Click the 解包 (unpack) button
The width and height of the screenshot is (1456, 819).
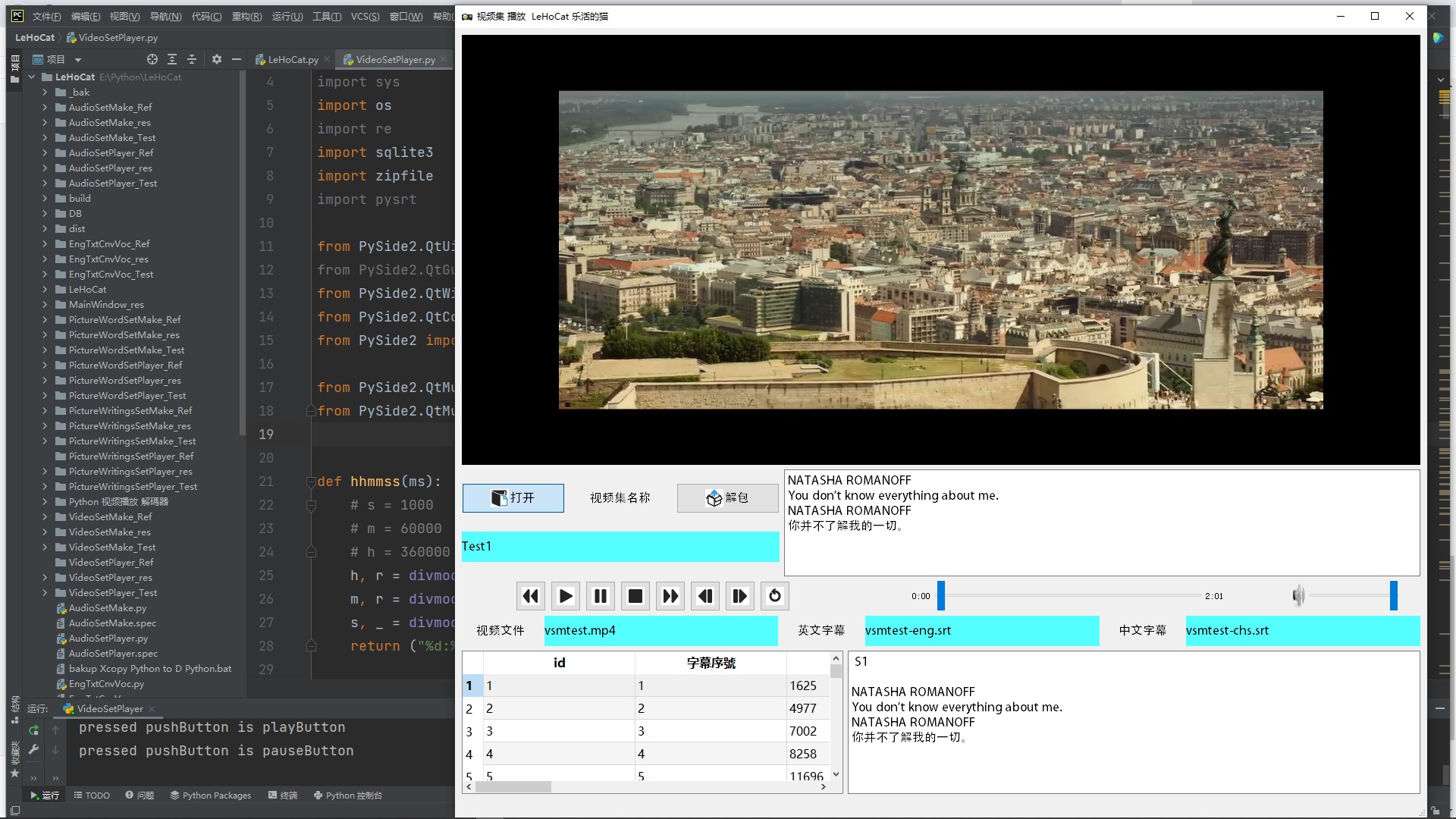coord(726,498)
